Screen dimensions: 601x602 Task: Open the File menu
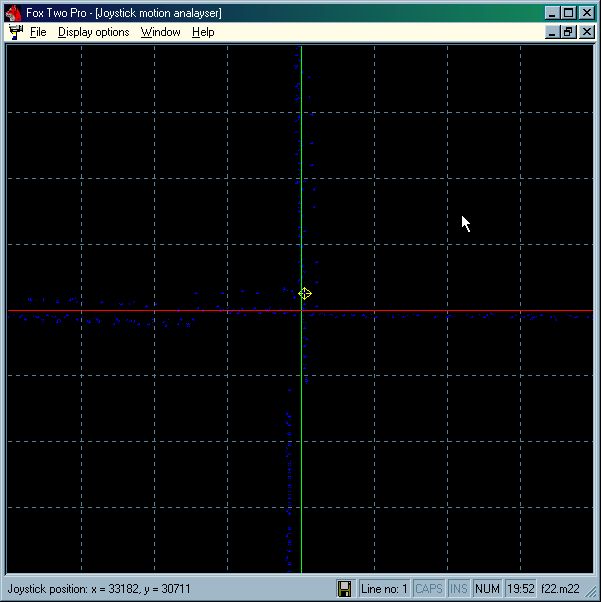[38, 32]
